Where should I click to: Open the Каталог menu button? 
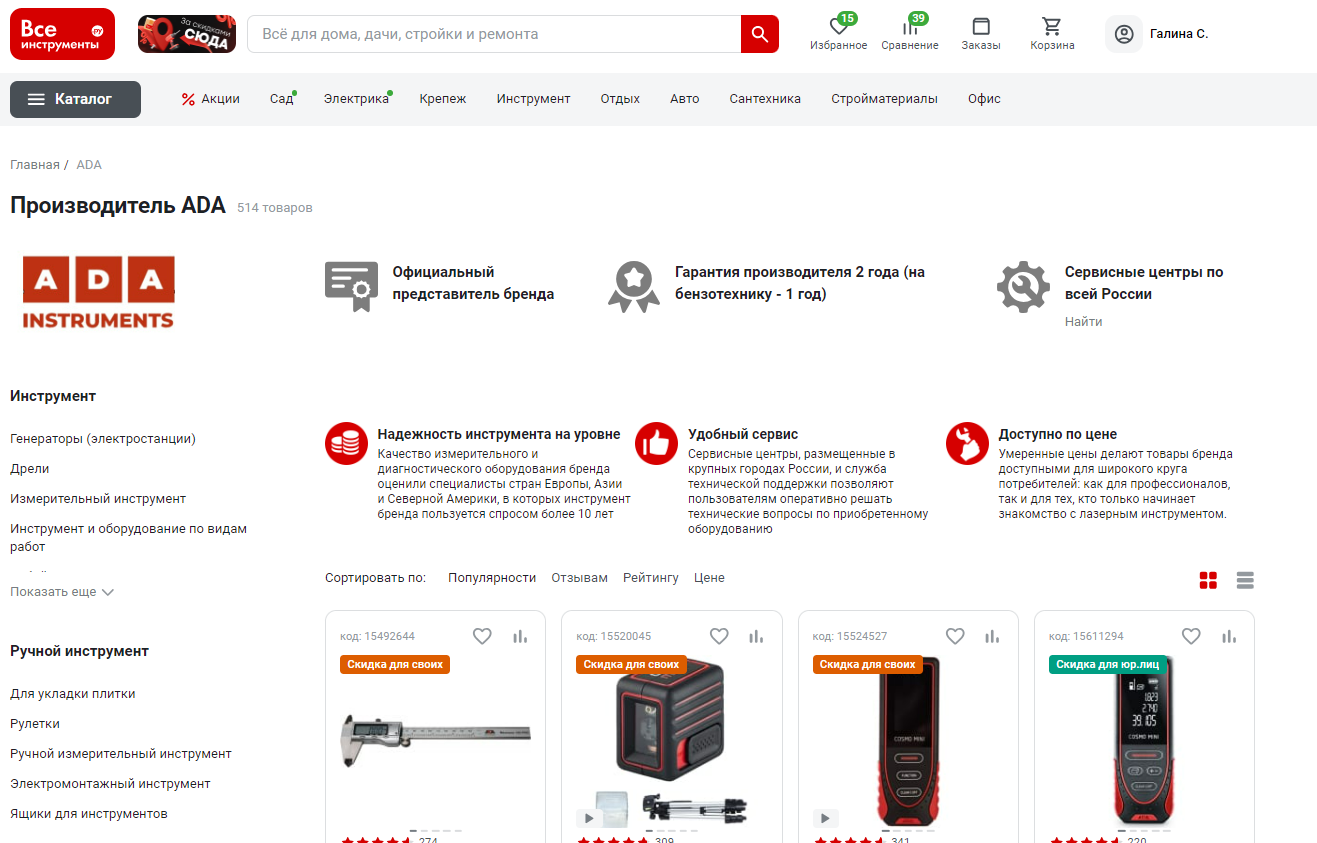click(x=75, y=99)
